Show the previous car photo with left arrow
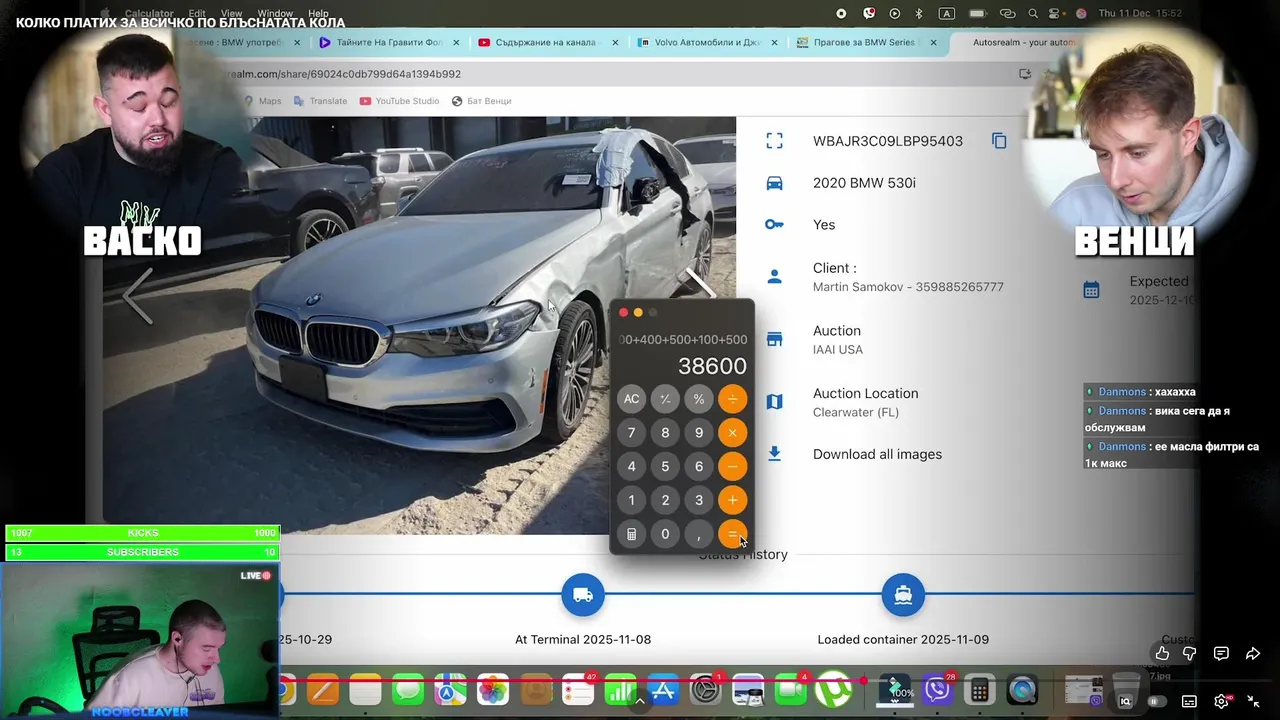Viewport: 1280px width, 720px height. coord(138,296)
